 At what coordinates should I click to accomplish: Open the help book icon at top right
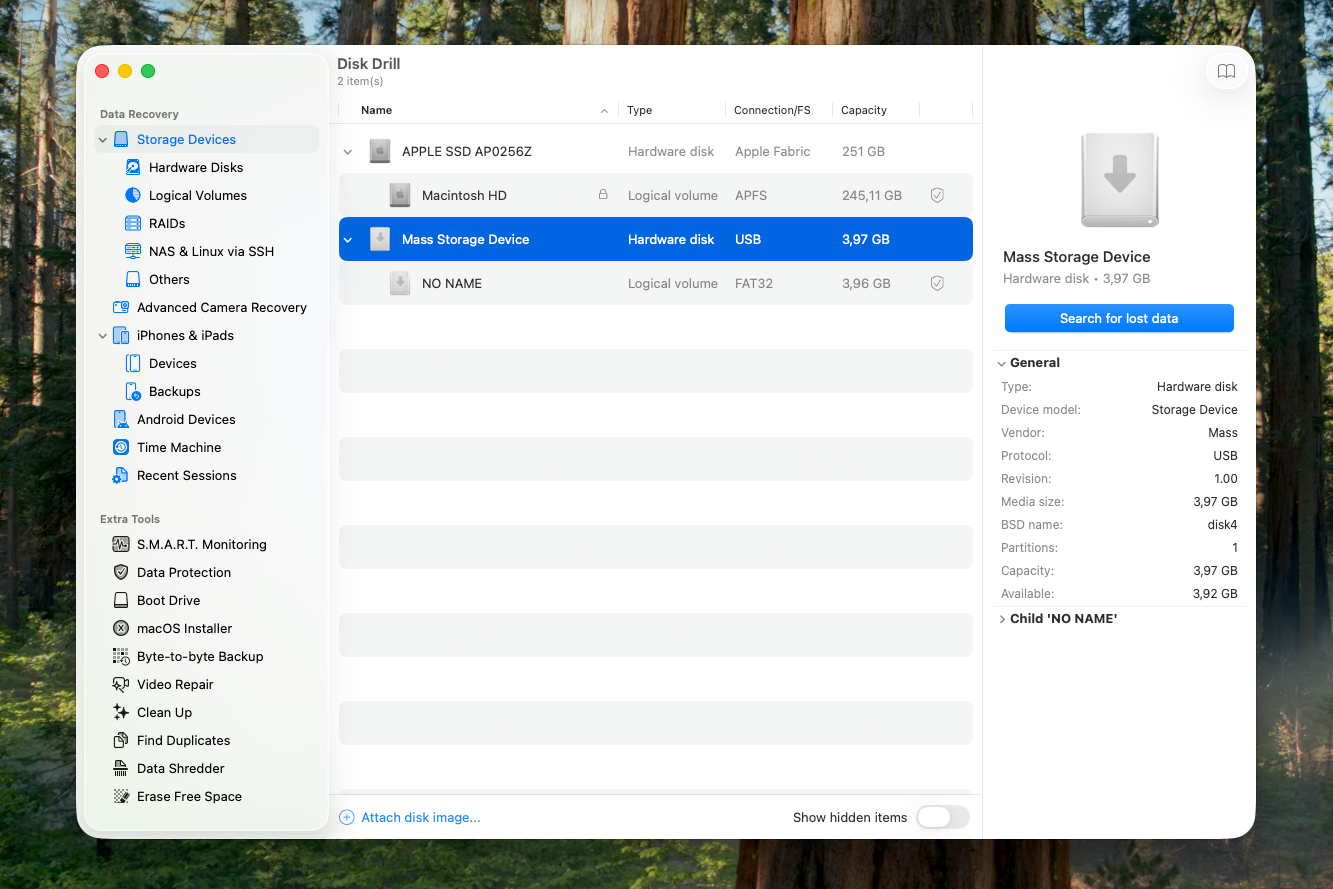click(1226, 71)
